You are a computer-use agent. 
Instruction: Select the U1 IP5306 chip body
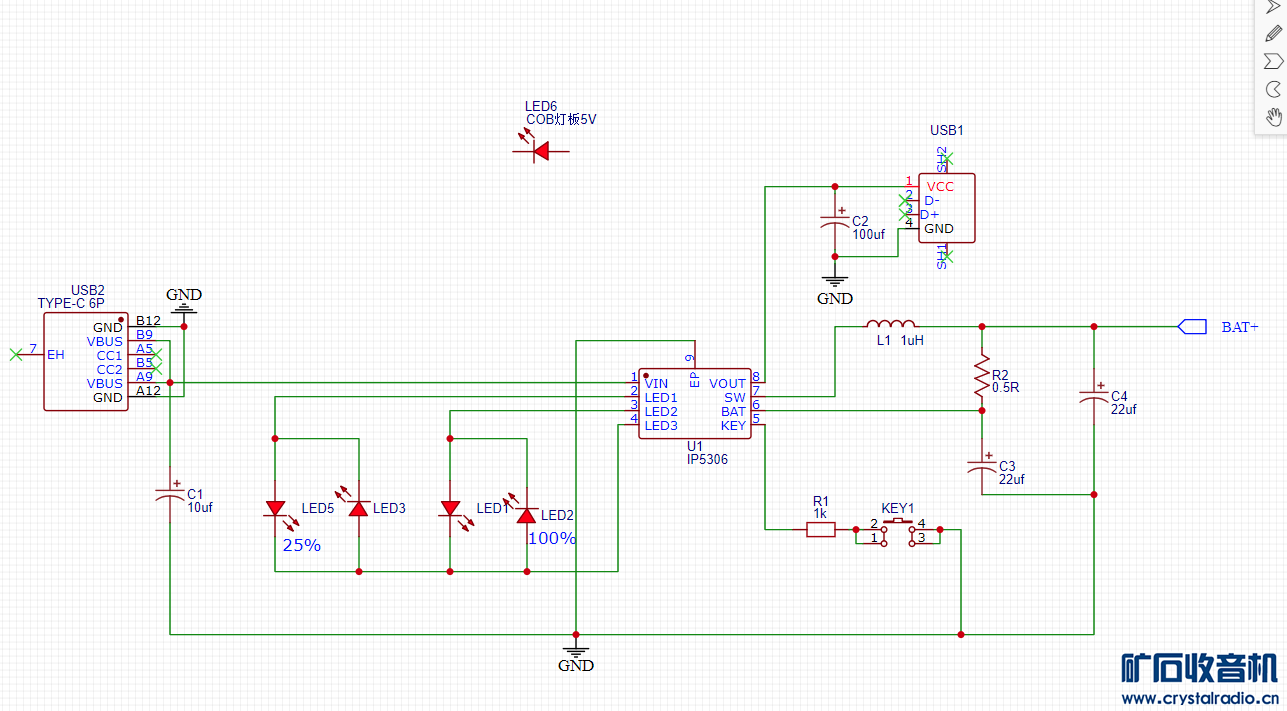coord(694,403)
